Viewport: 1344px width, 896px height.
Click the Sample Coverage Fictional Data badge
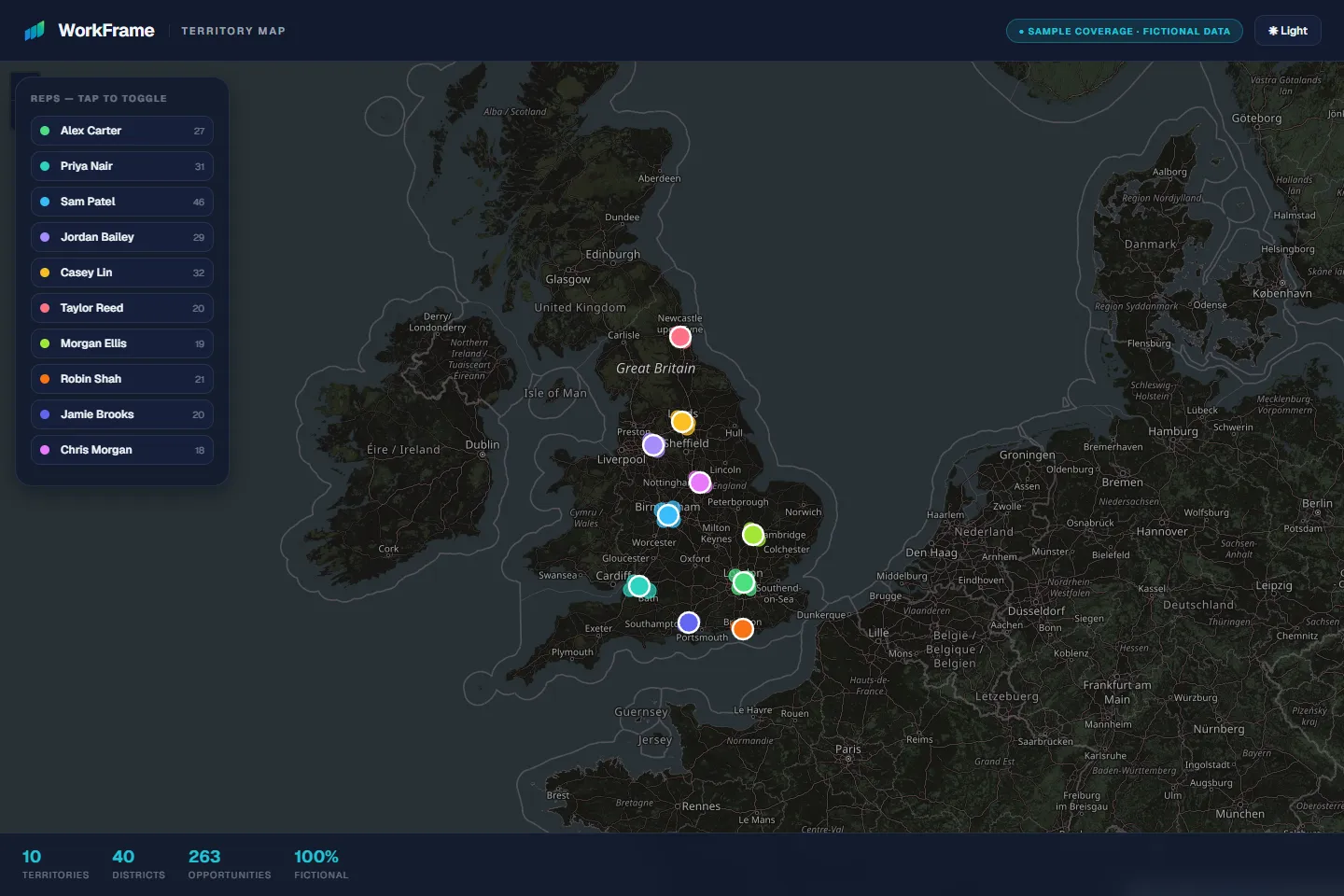tap(1125, 31)
